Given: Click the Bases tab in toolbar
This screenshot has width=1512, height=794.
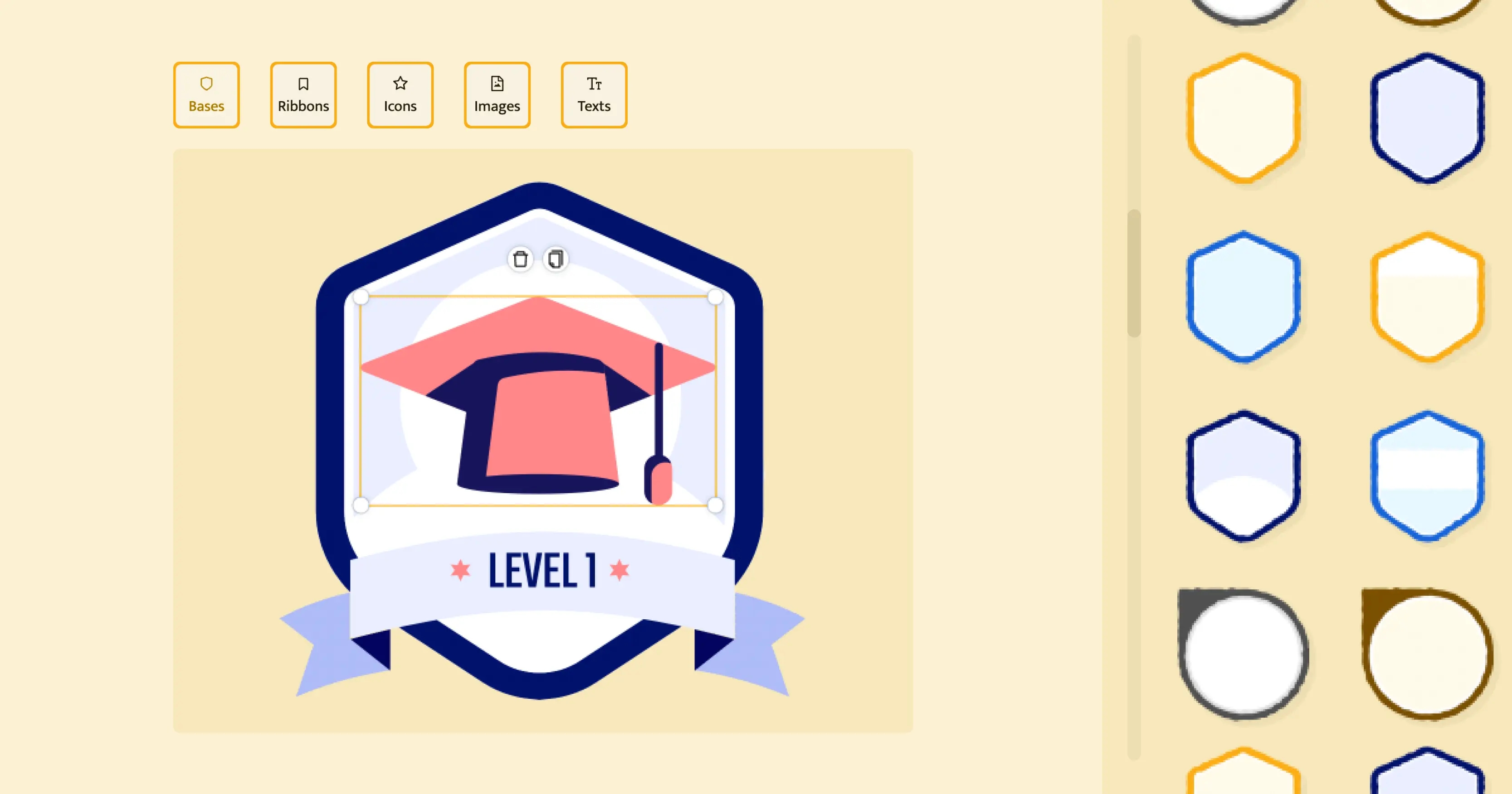Looking at the screenshot, I should (x=206, y=94).
